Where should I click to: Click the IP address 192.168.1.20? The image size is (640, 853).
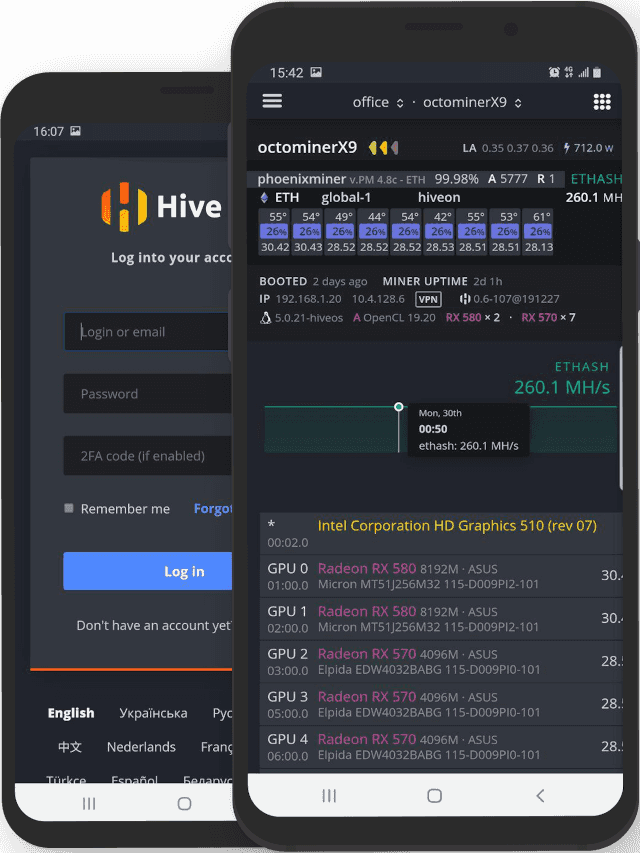pos(309,299)
